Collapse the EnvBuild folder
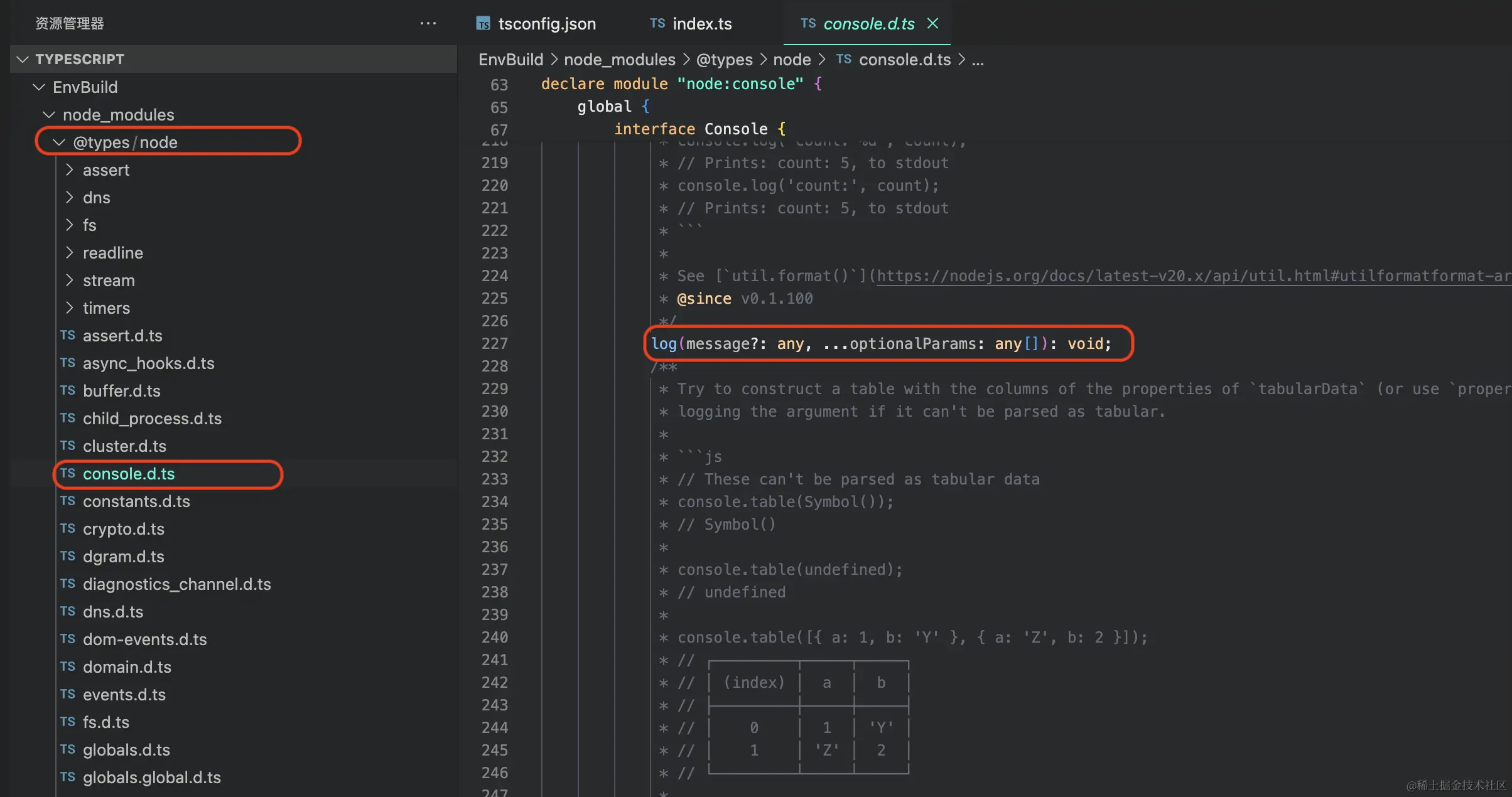Image resolution: width=1512 pixels, height=797 pixels. click(x=39, y=87)
